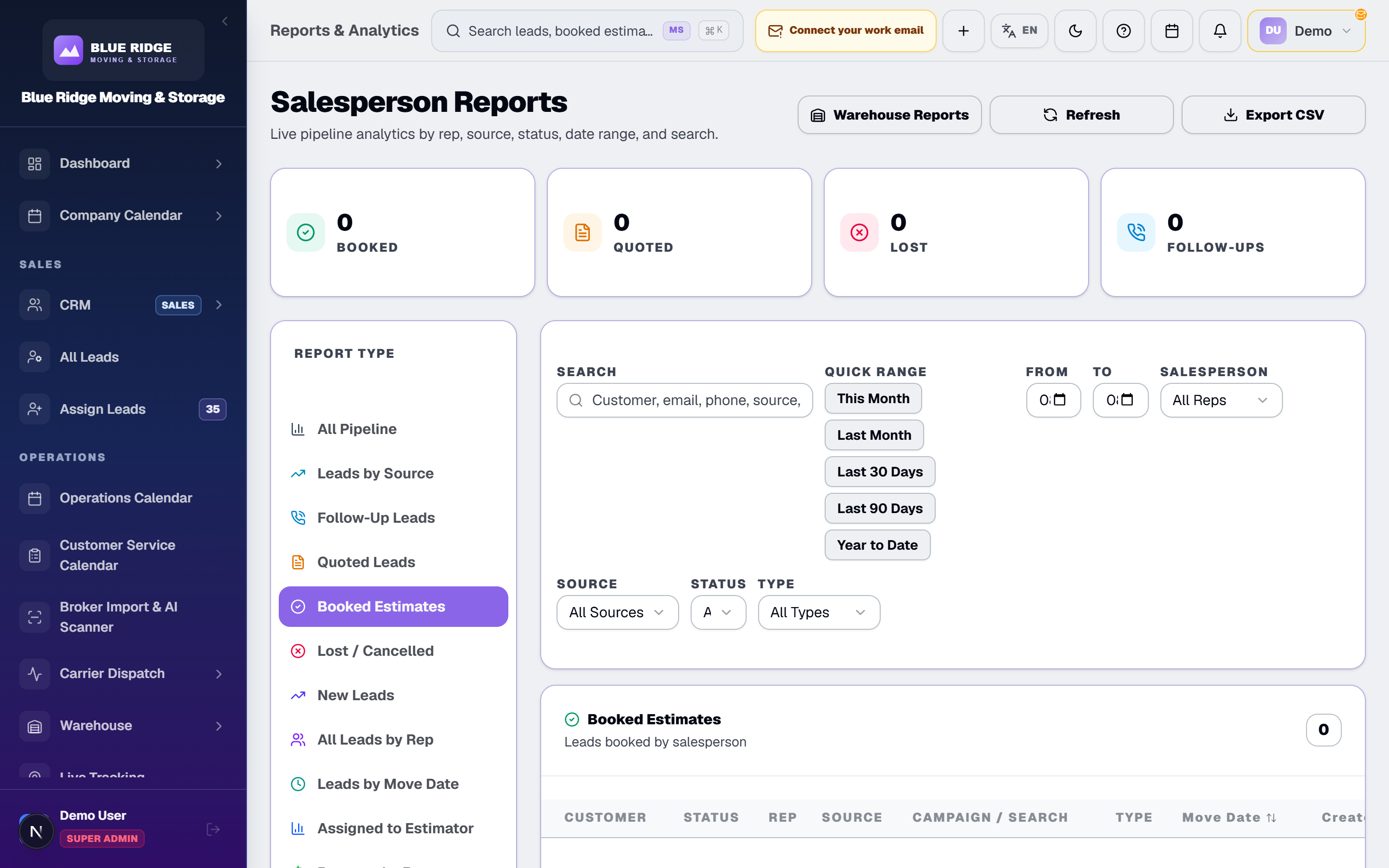Switch language with the EN button

tap(1019, 31)
